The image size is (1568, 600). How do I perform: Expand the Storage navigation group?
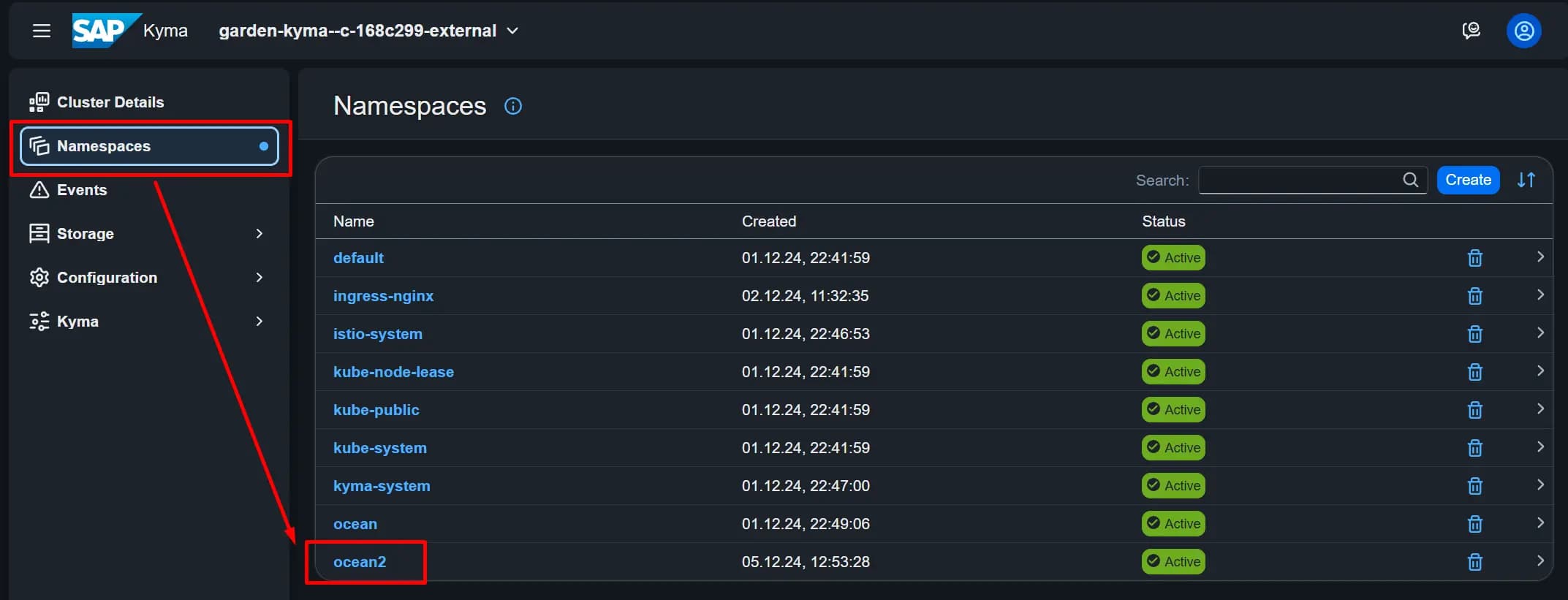[x=259, y=233]
